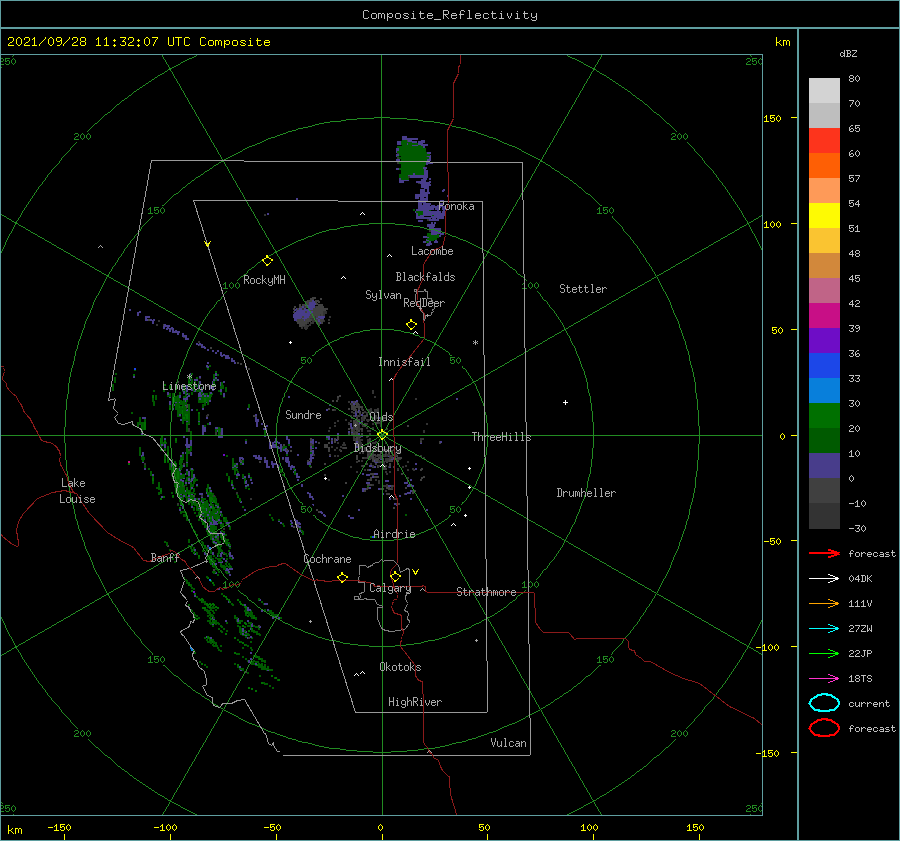Viewport: 900px width, 841px height.
Task: Click yellow diamond marker near Cochrane
Action: tap(342, 578)
